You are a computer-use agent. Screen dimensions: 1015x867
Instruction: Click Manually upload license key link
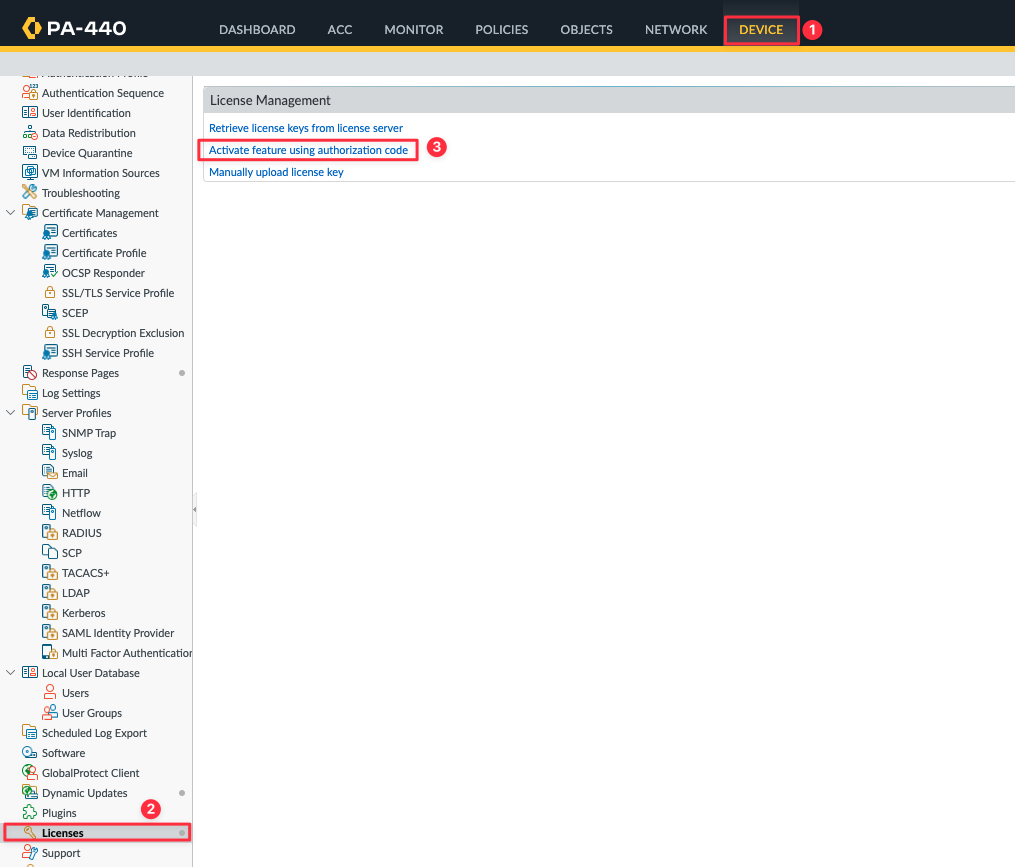click(x=276, y=172)
